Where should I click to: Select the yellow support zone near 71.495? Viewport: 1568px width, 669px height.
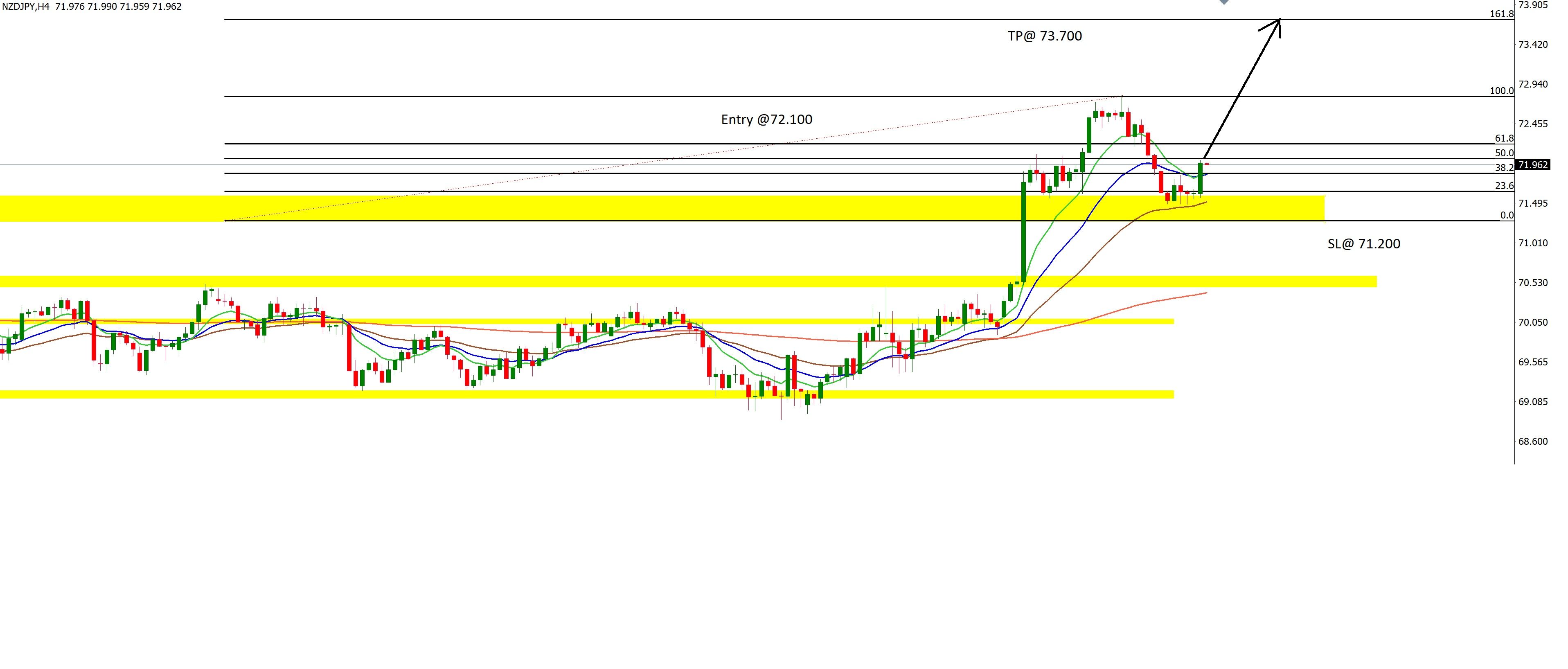tap(662, 208)
